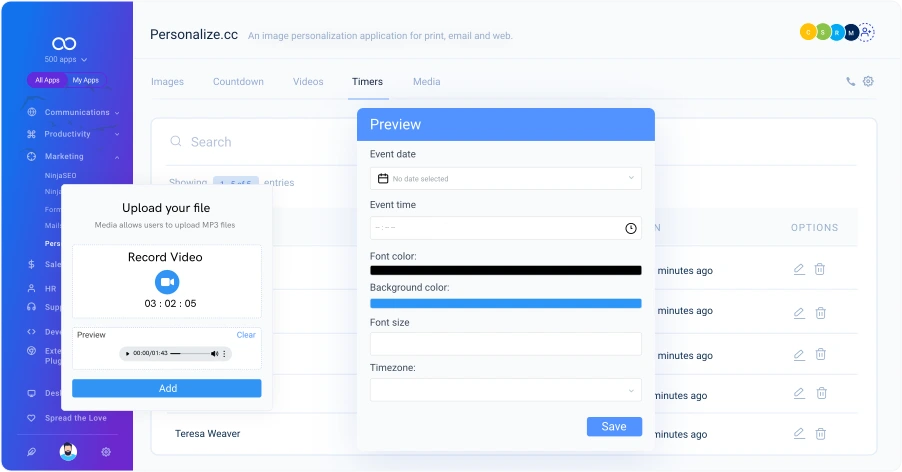Click the phone icon near the tabs
This screenshot has height=472, width=902.
[x=851, y=82]
